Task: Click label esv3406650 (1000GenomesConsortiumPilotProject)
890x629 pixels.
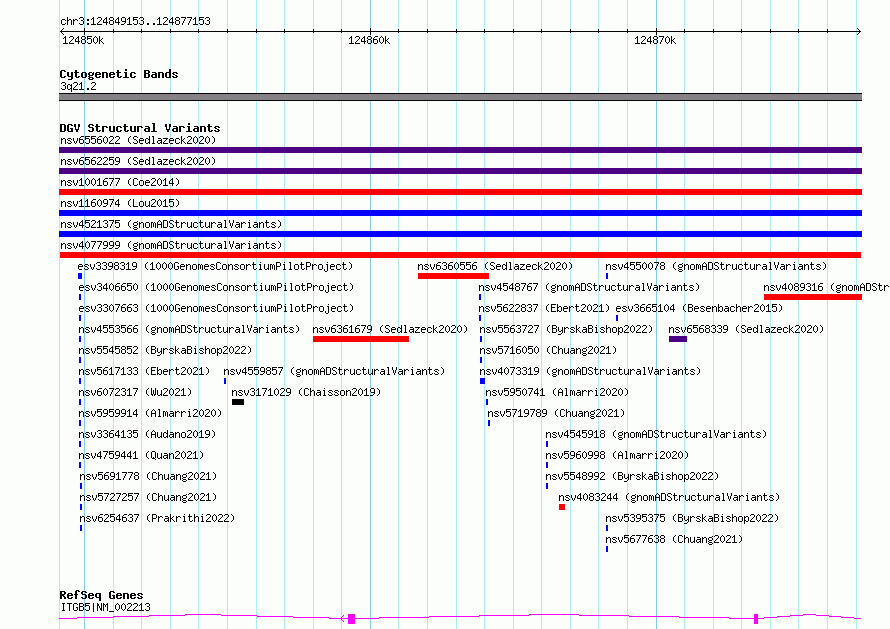Action: point(216,287)
